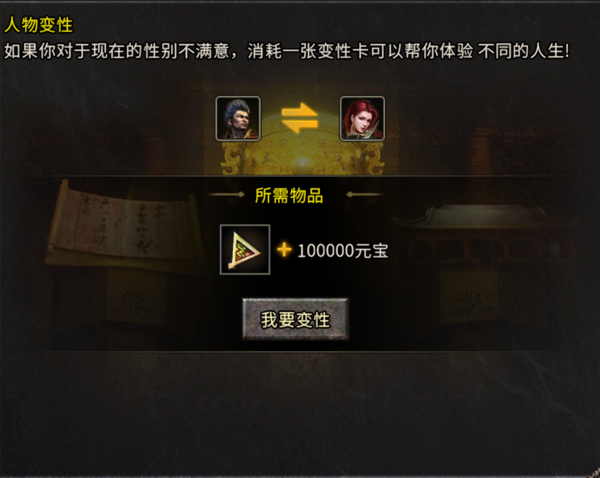Image resolution: width=600 pixels, height=478 pixels.
Task: Select the red-haired female portrait
Action: coord(362,119)
